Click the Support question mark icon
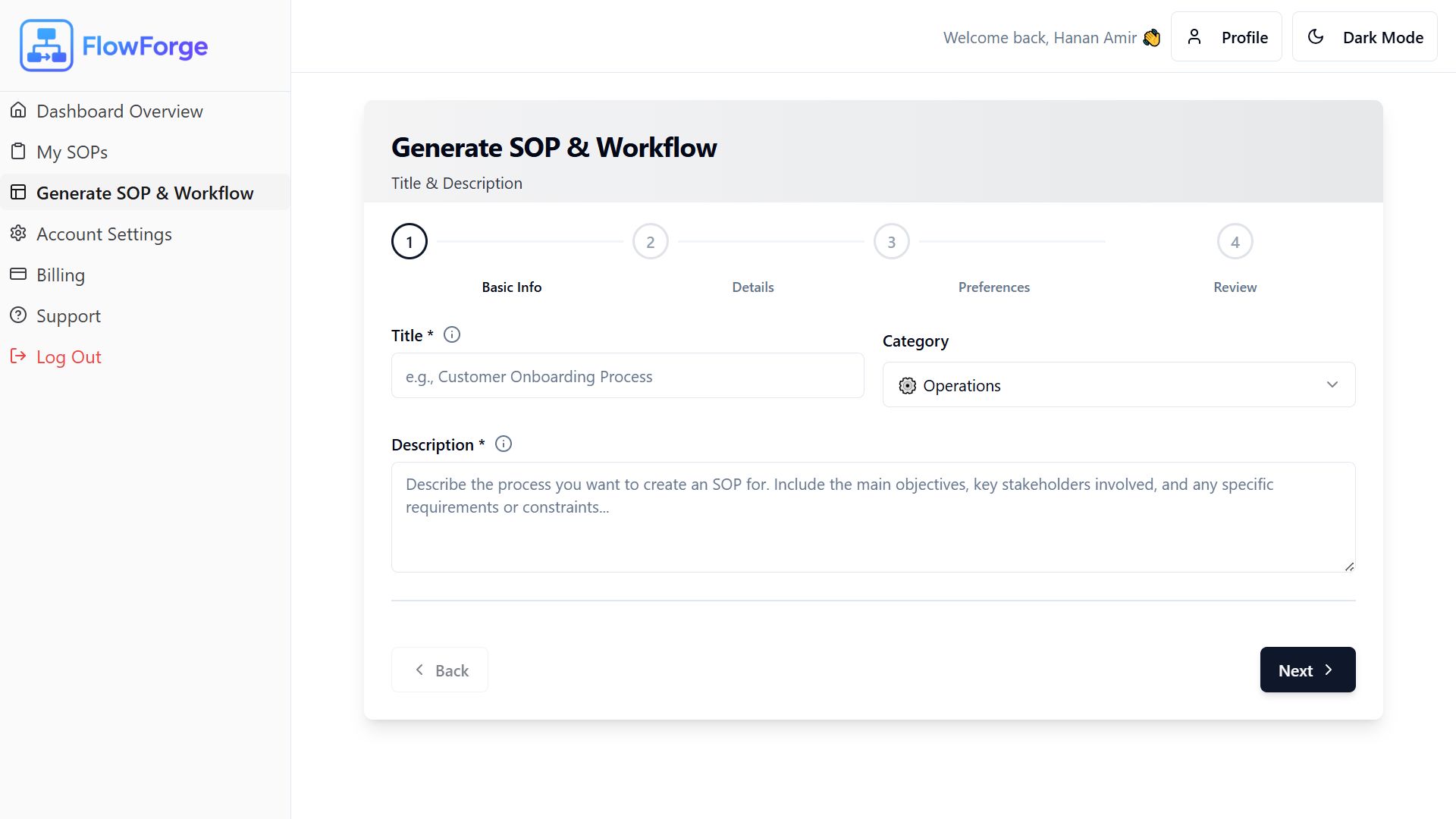Viewport: 1456px width, 819px height. click(x=18, y=315)
